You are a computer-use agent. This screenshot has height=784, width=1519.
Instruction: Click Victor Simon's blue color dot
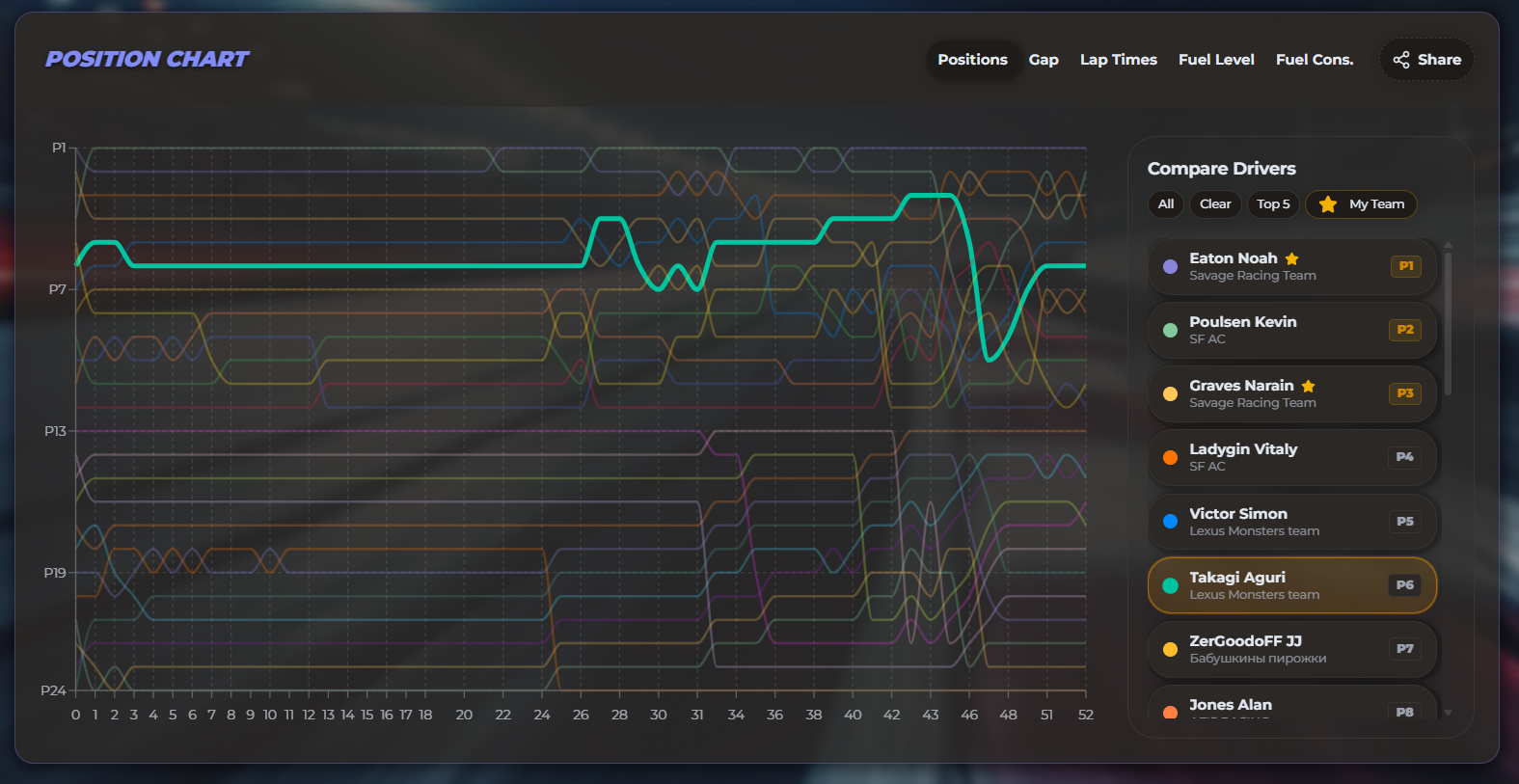point(1170,522)
